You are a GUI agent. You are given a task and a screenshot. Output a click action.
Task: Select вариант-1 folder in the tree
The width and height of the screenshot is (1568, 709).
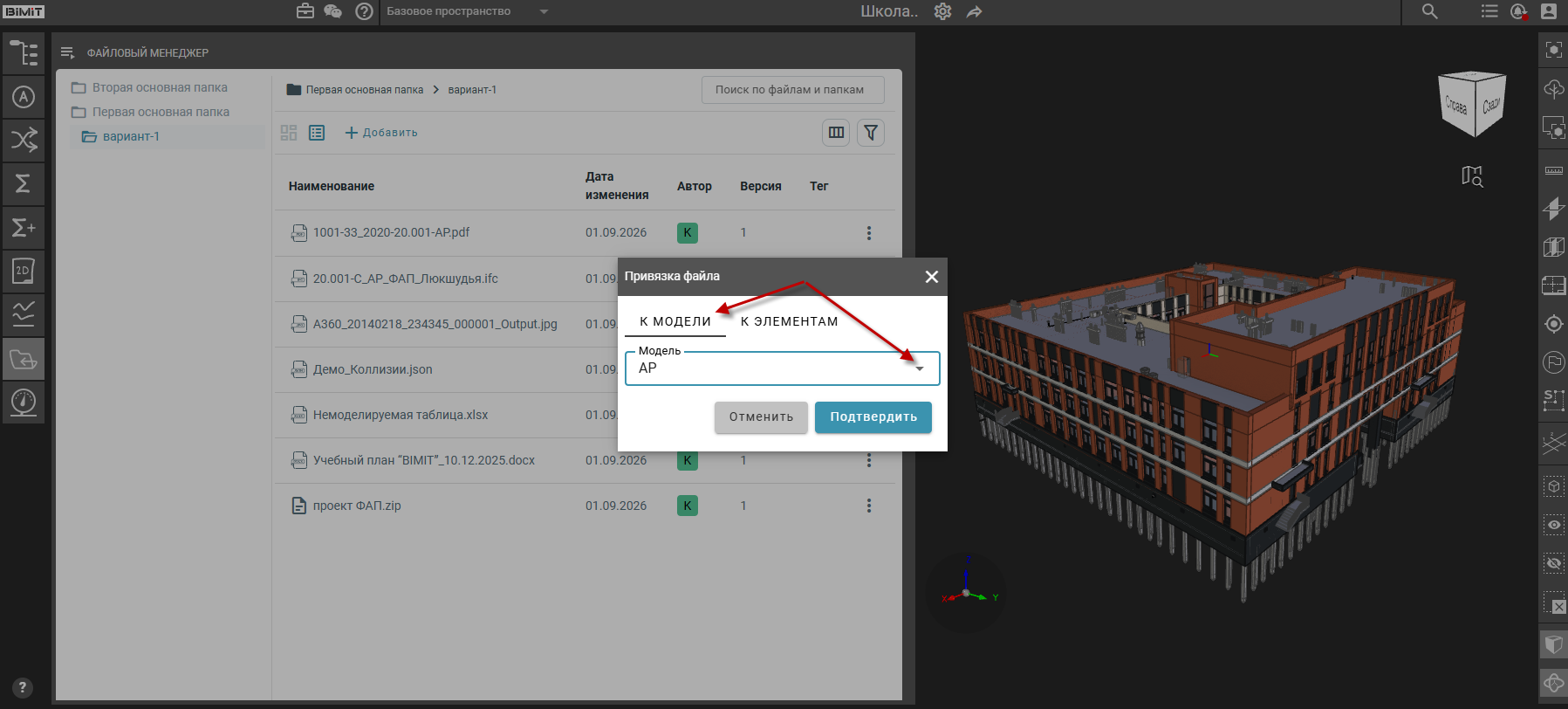coord(168,136)
